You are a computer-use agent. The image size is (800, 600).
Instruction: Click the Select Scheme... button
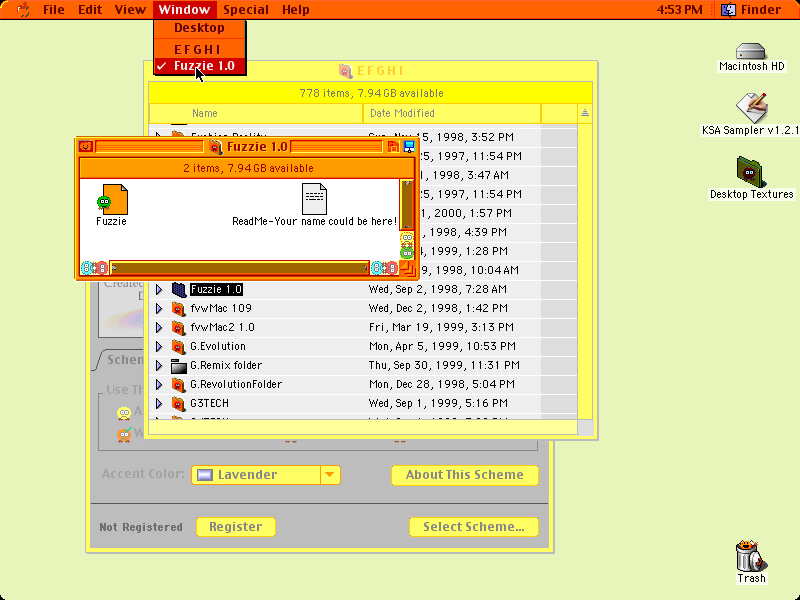pyautogui.click(x=473, y=527)
